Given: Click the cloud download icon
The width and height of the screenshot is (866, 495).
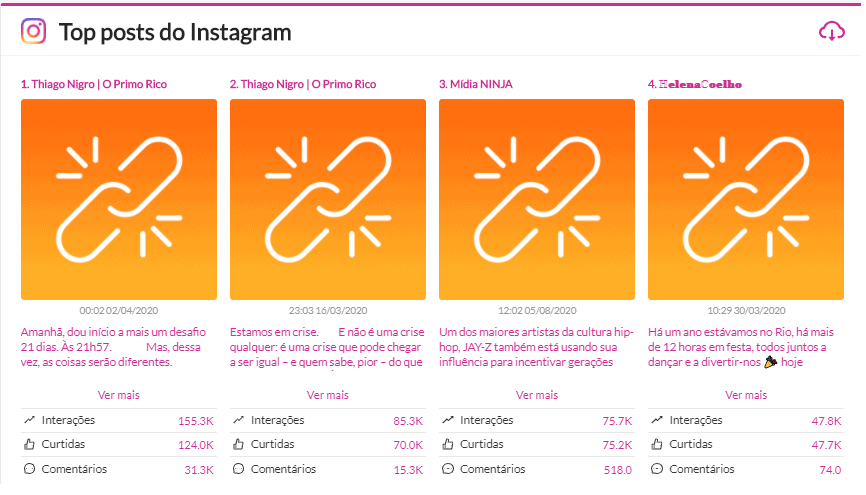Looking at the screenshot, I should 831,32.
